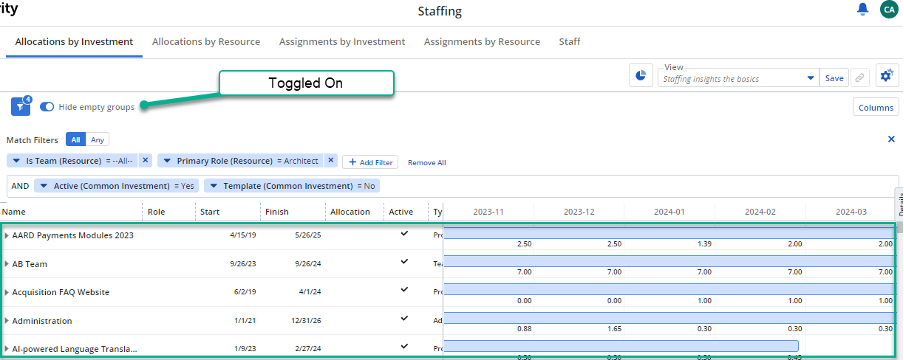
Task: Click the Role column header
Action: [x=156, y=212]
